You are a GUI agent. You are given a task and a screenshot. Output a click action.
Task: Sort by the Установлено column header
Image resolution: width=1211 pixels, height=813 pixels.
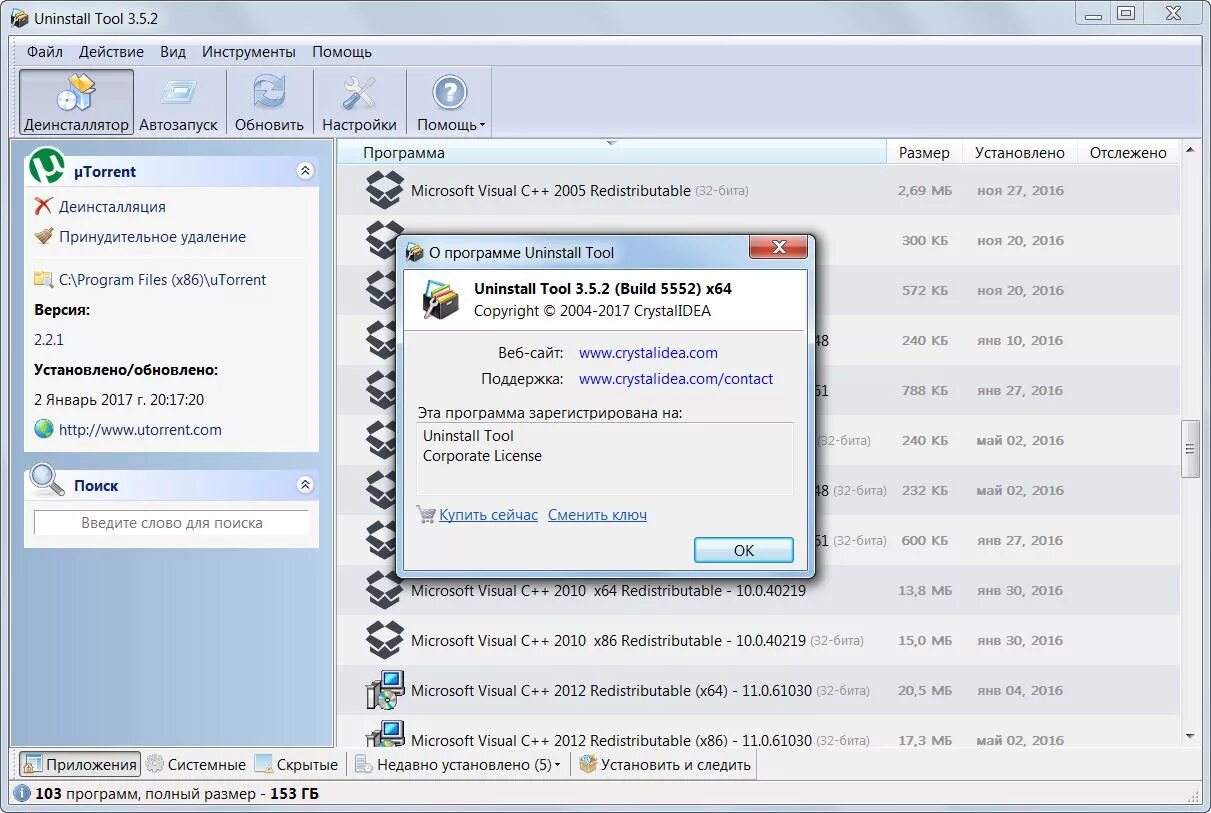(1020, 153)
